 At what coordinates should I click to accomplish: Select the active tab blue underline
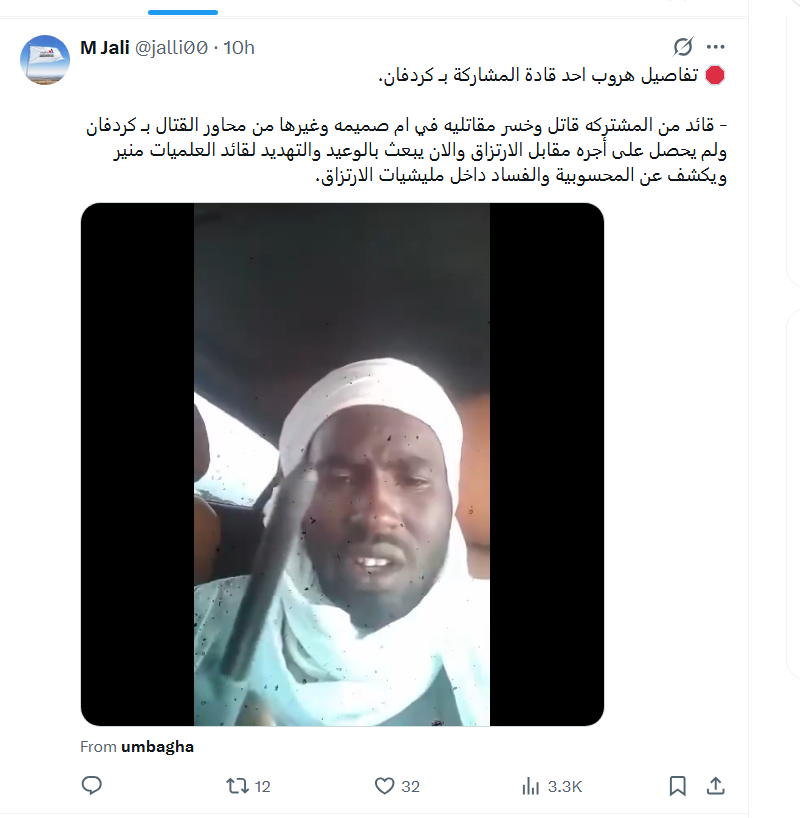click(183, 12)
